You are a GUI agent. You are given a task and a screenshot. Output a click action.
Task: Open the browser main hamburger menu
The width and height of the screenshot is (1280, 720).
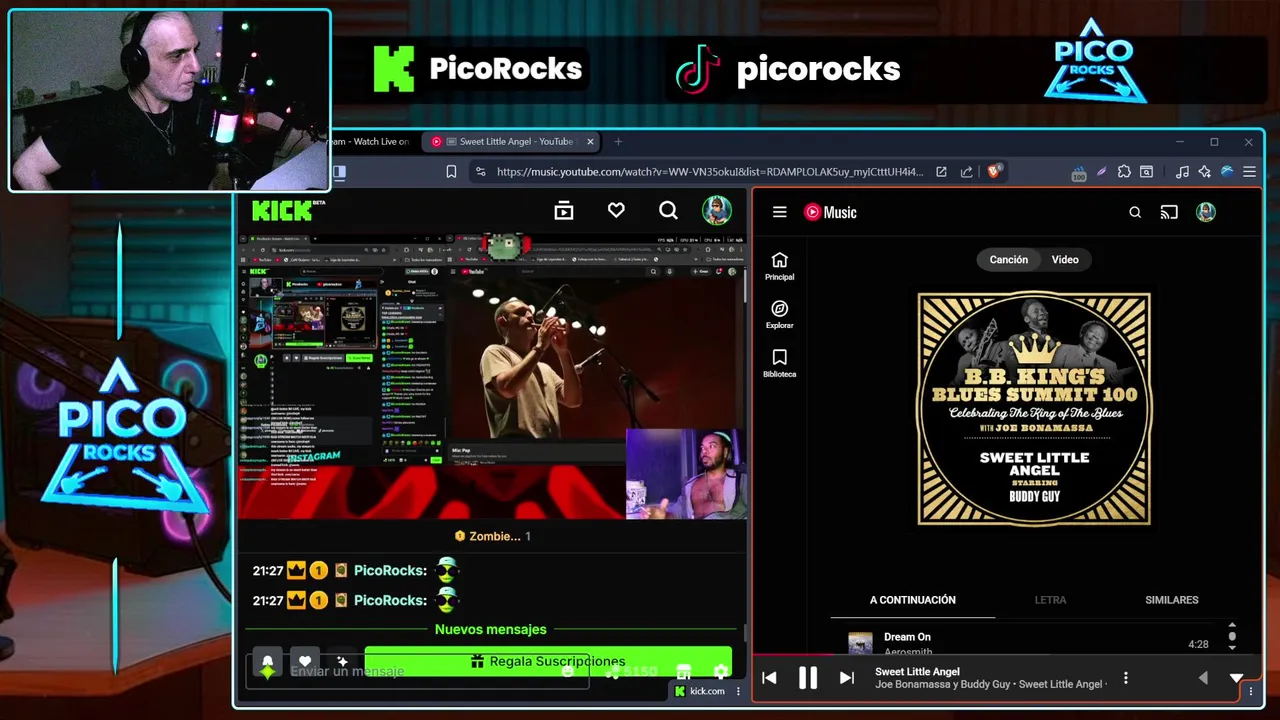tap(1249, 172)
